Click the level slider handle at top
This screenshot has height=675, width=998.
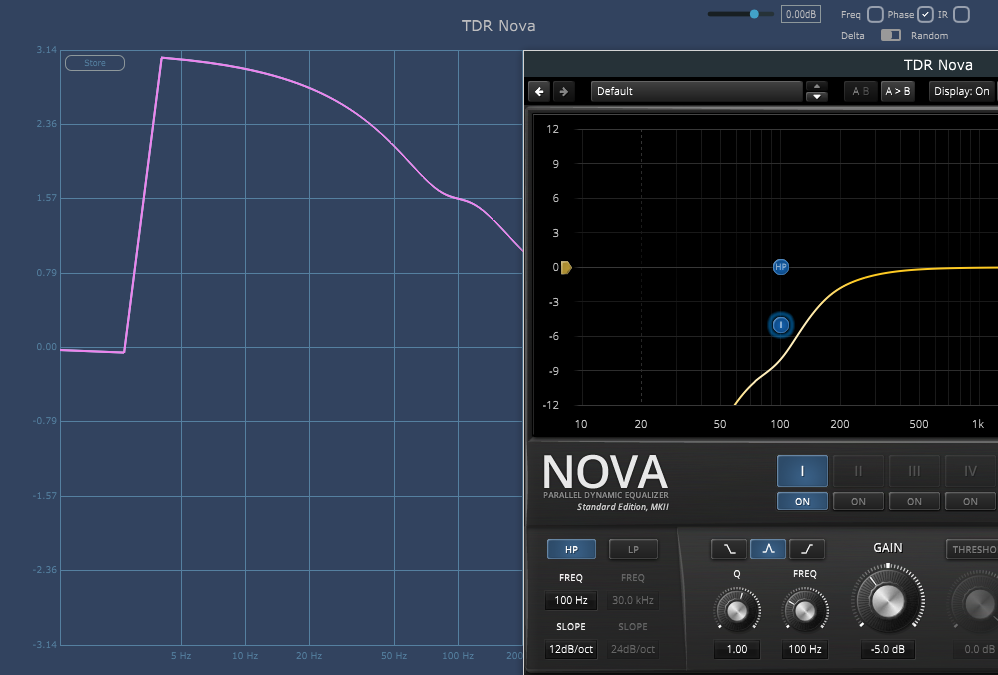point(754,14)
